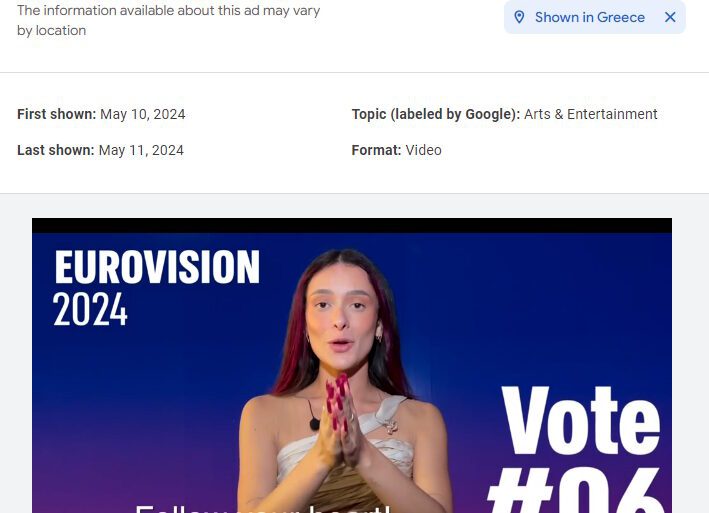Viewport: 709px width, 513px height.
Task: Select the May 11, 2024 date
Action: pyautogui.click(x=141, y=150)
